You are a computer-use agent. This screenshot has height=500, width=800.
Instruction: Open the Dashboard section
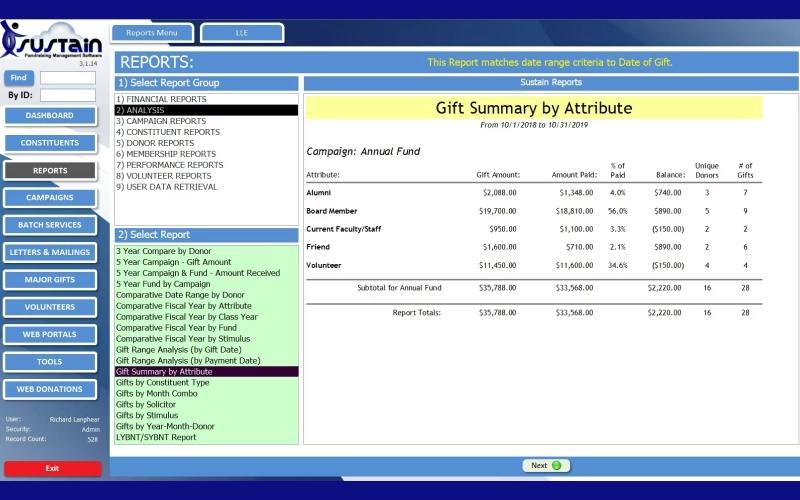[x=50, y=115]
